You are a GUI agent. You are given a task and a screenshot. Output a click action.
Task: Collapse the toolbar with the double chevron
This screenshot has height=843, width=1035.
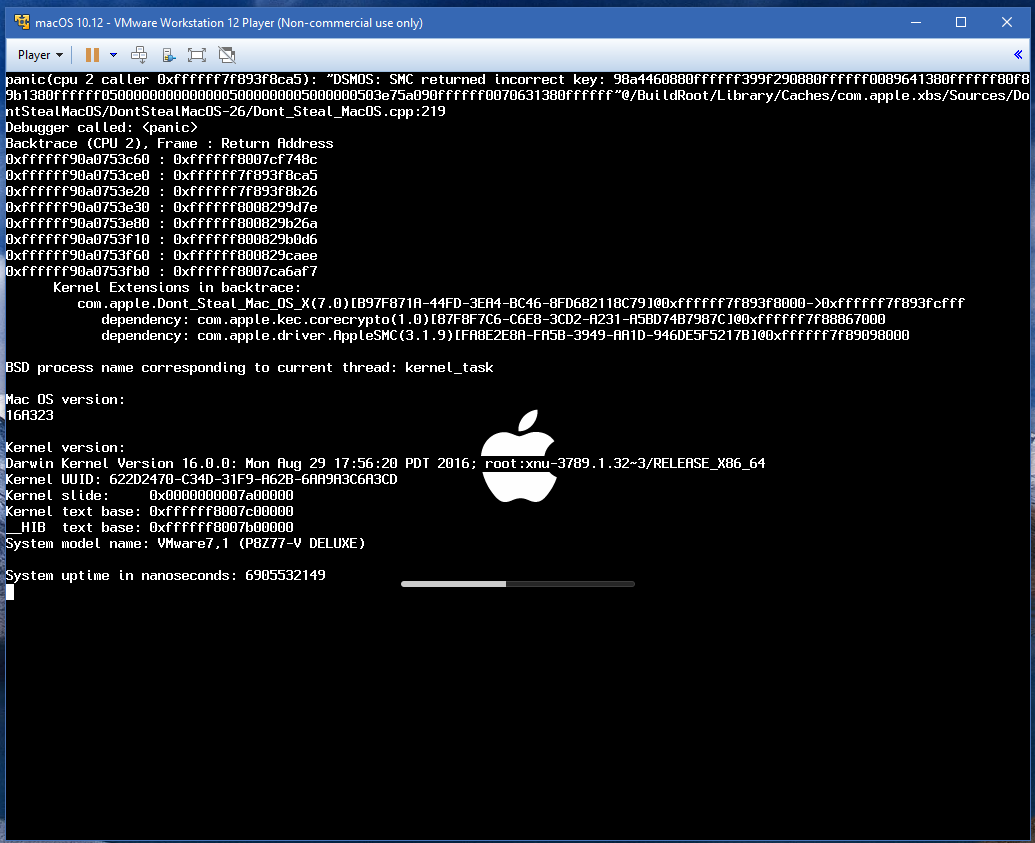1018,55
